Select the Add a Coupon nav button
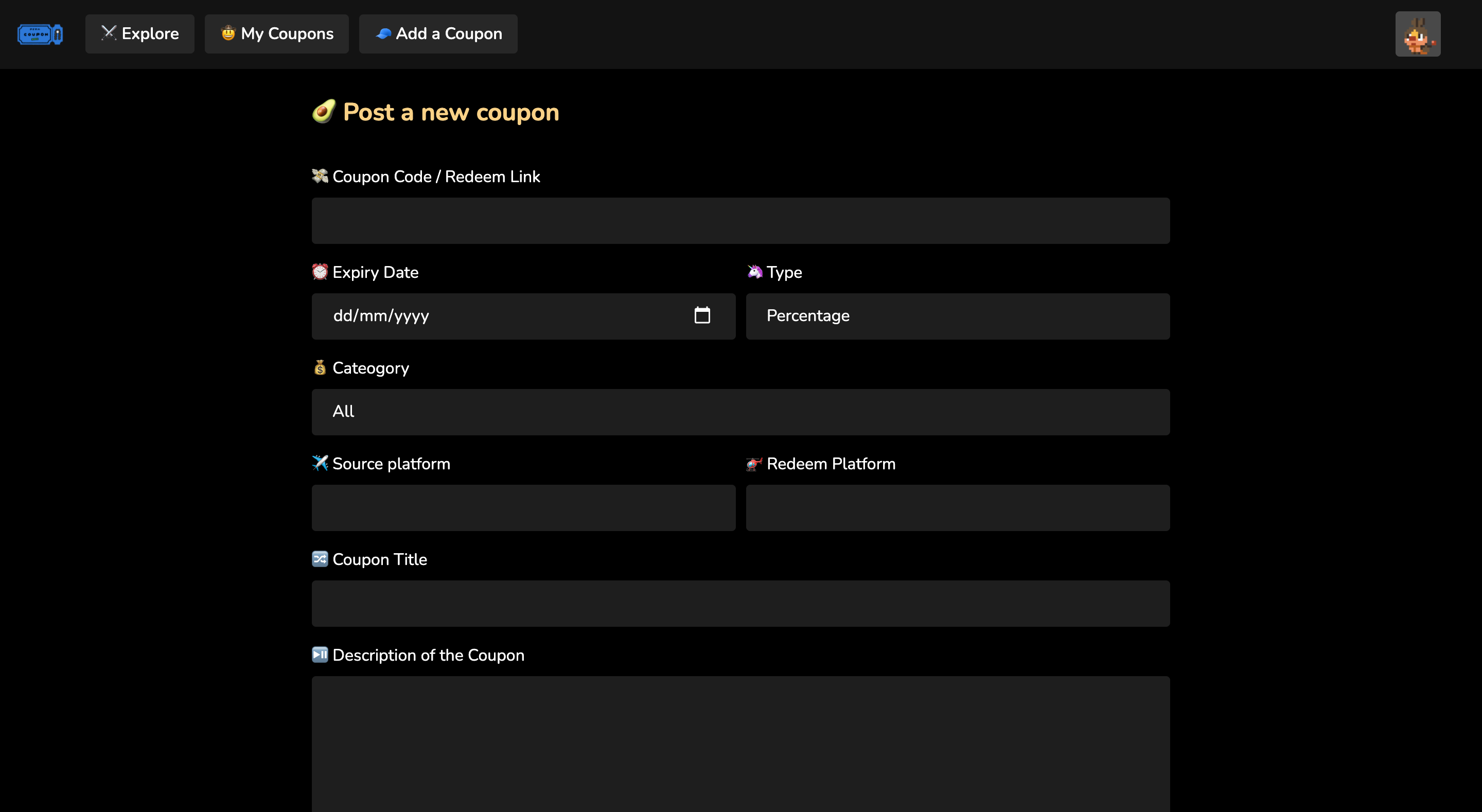This screenshot has height=812, width=1482. (438, 34)
